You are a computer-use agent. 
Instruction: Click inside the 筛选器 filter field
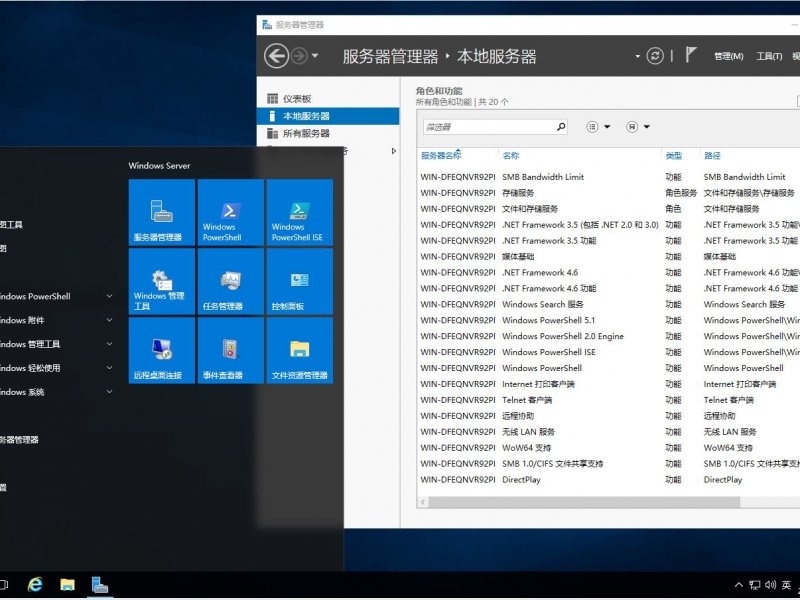click(x=489, y=127)
